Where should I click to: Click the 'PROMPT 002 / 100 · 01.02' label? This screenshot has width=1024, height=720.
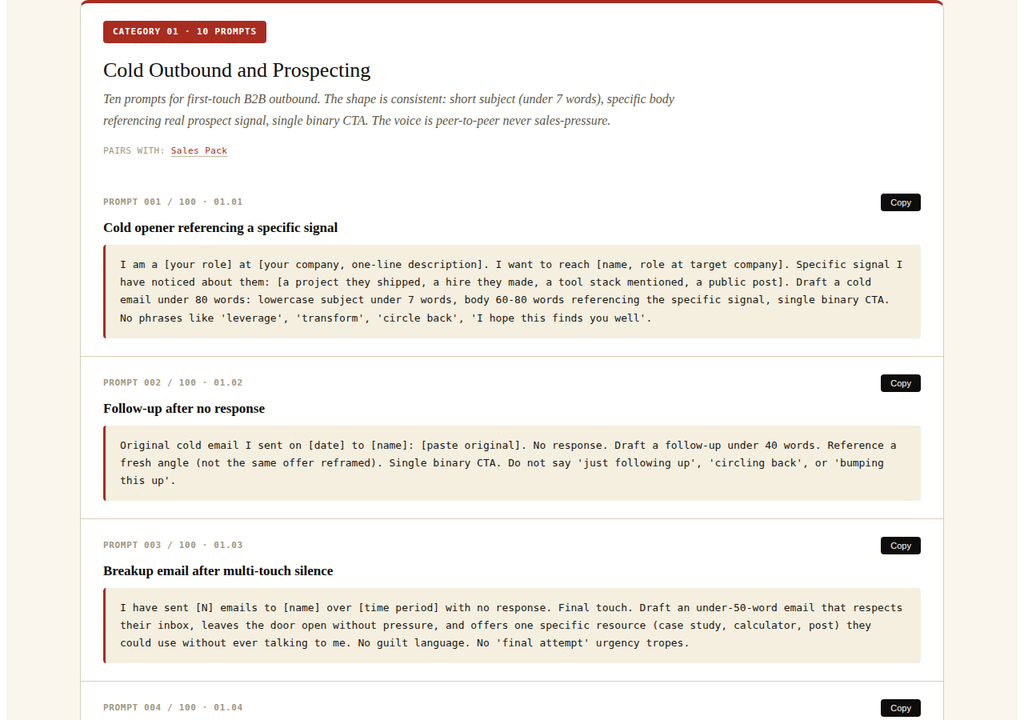coord(172,382)
